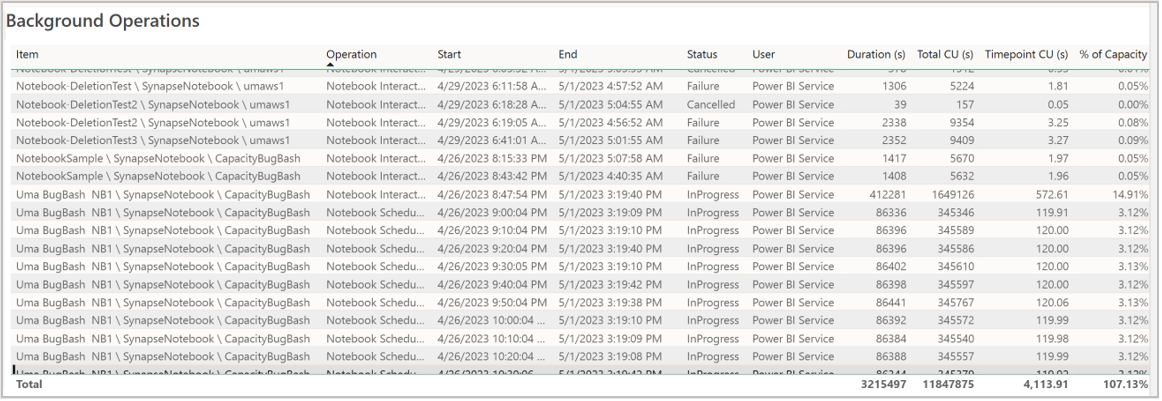
Task: Click the total 107.13% capacity cell
Action: [x=1124, y=385]
